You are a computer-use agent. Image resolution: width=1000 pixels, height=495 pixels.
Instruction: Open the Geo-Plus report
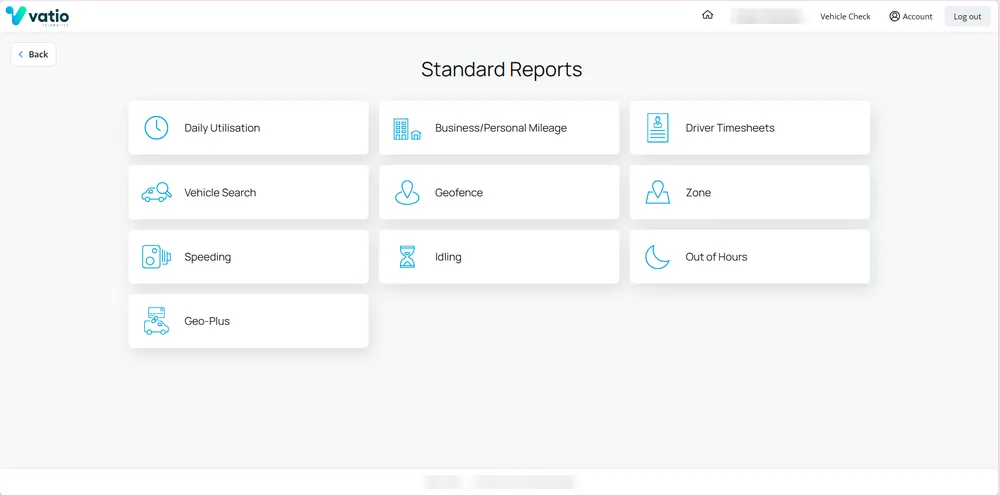point(249,321)
